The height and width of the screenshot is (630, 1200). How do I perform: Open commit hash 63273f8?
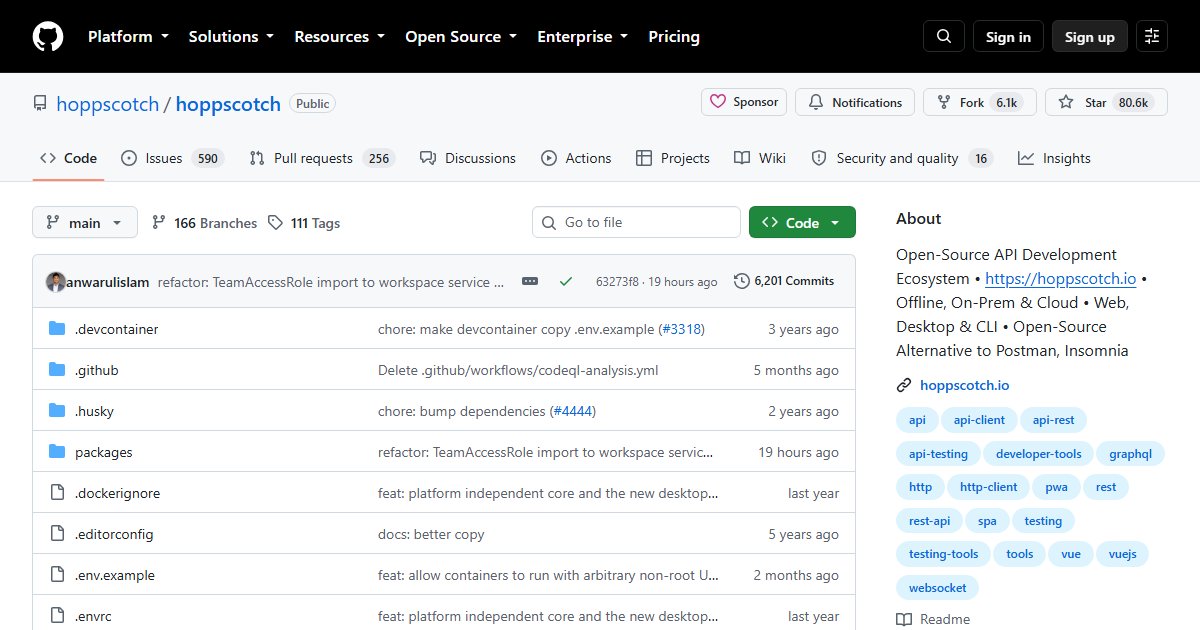pyautogui.click(x=618, y=282)
